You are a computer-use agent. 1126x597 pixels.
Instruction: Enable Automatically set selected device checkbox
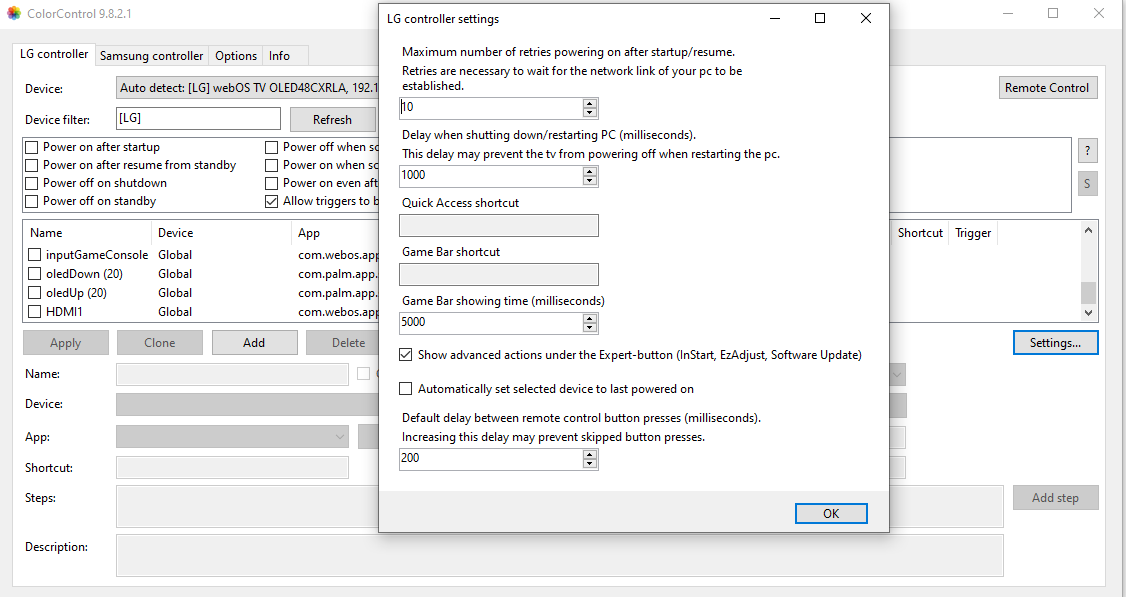click(406, 389)
